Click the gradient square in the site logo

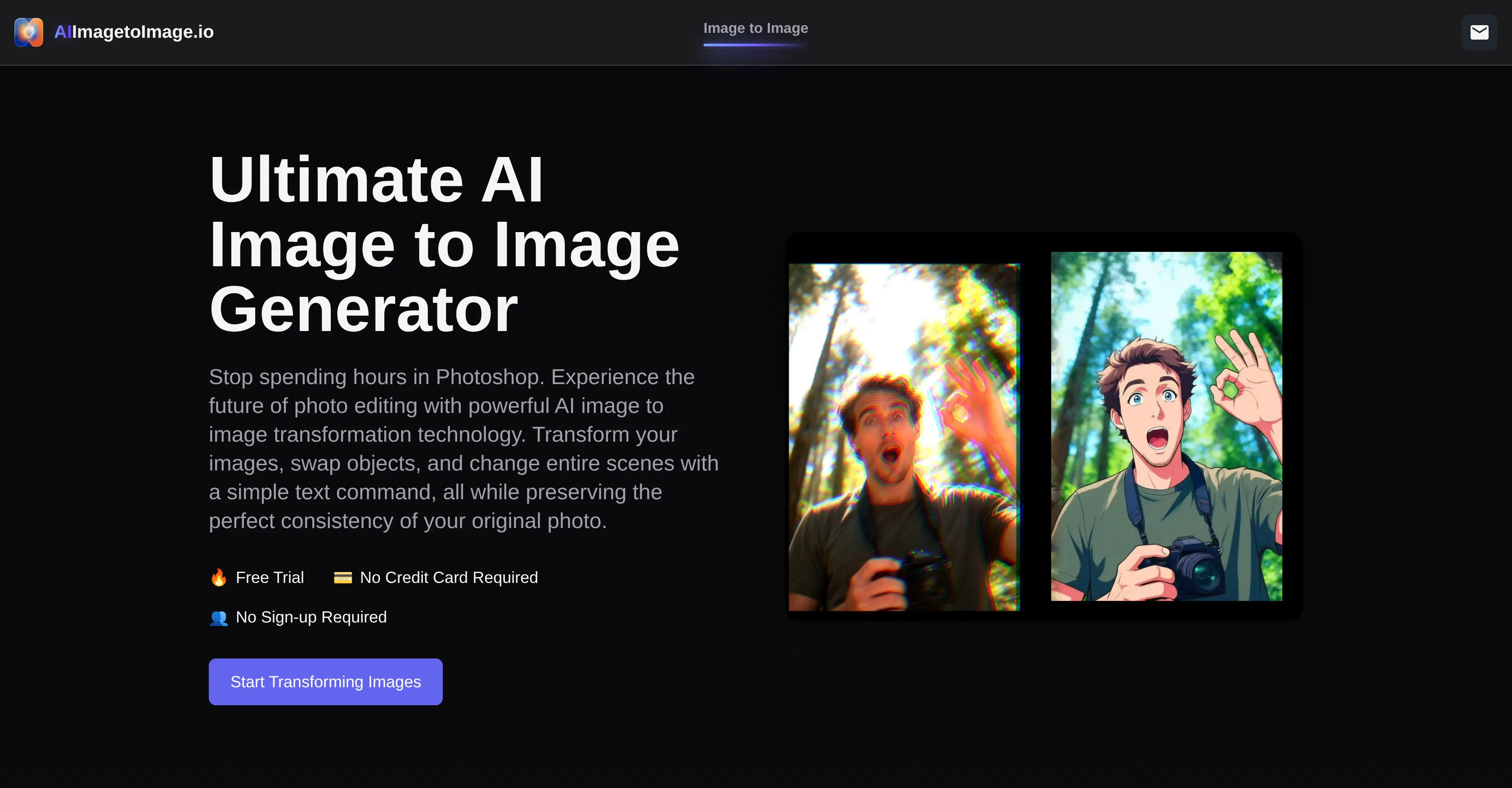coord(29,32)
